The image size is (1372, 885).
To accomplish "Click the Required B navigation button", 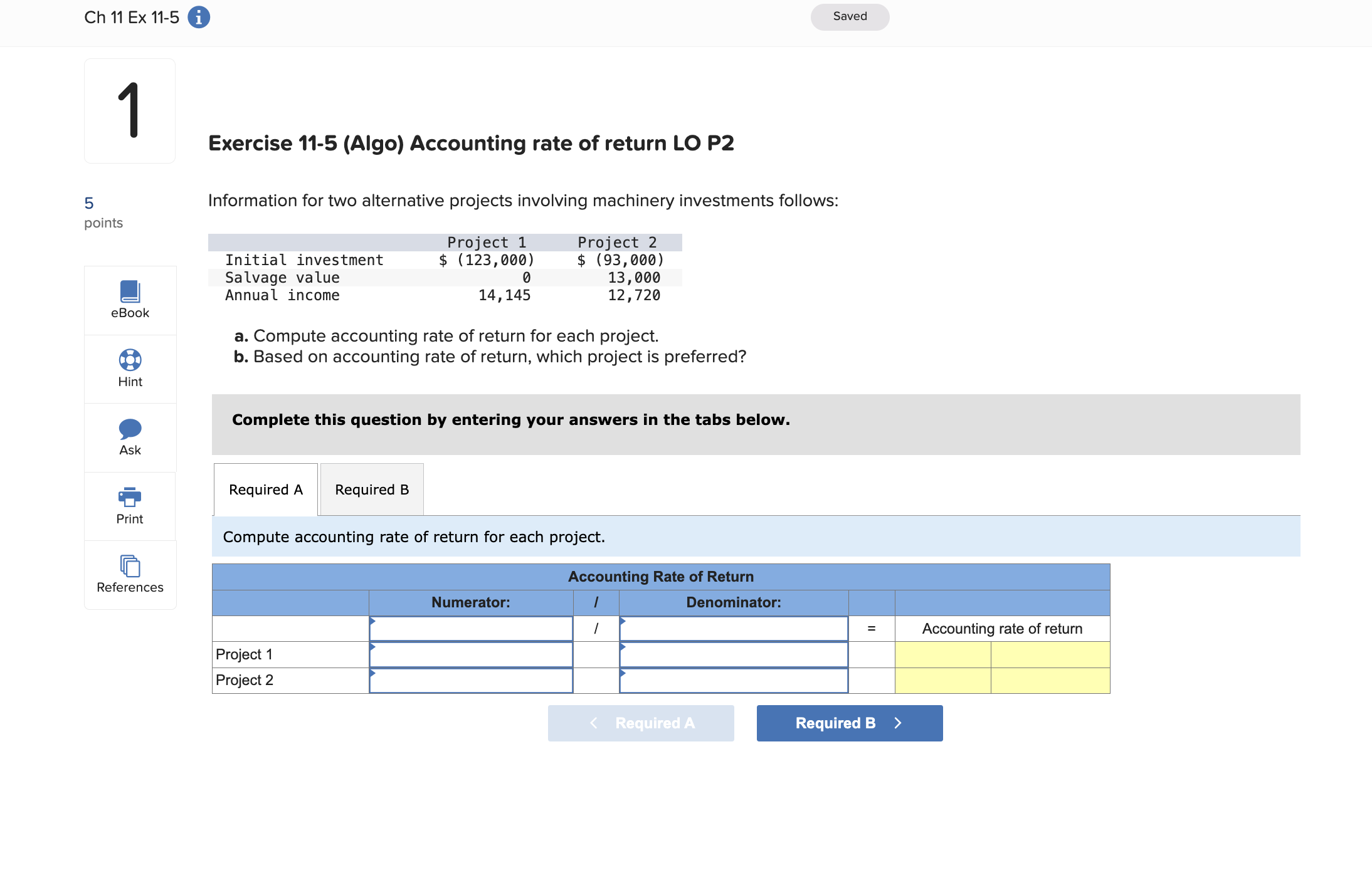I will click(x=849, y=723).
